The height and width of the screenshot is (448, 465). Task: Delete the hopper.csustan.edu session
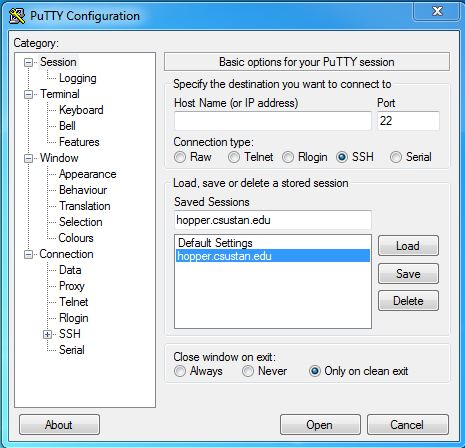[x=408, y=301]
